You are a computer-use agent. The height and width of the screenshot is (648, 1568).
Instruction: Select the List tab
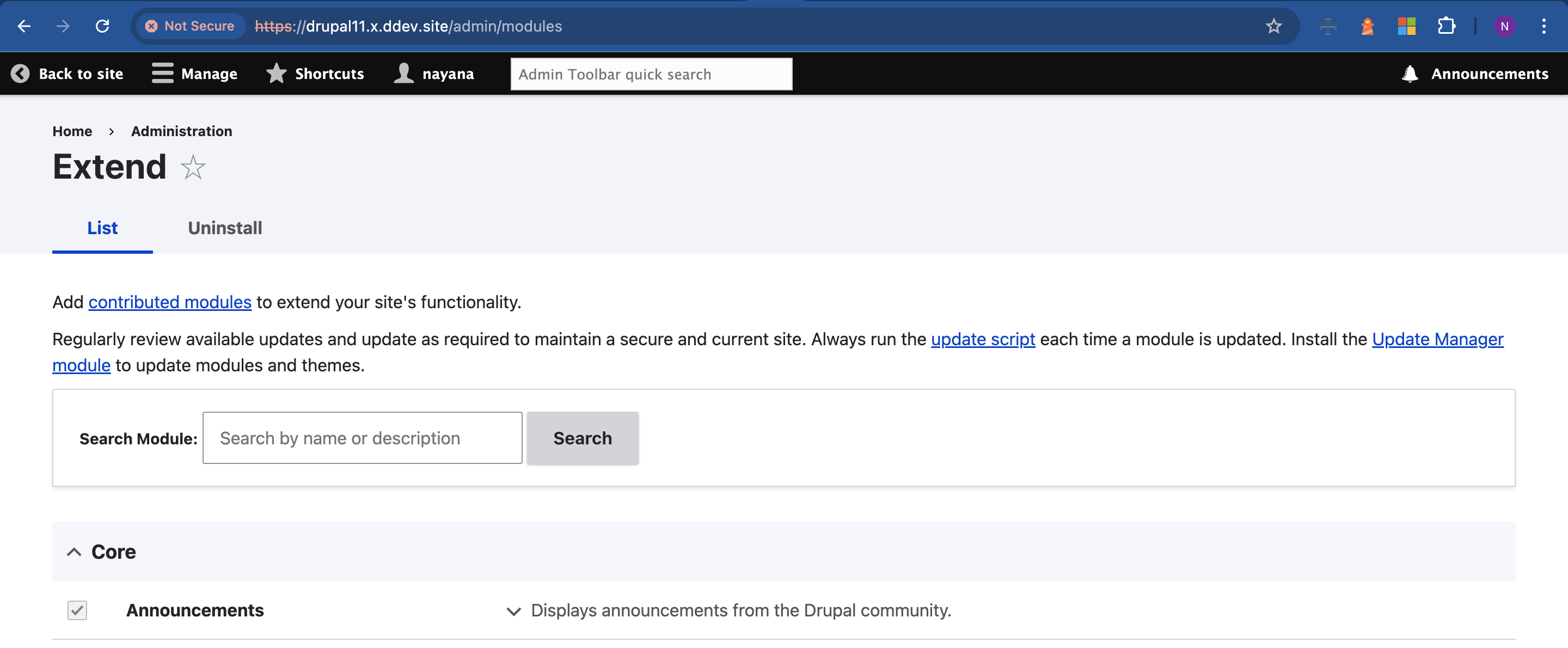click(x=102, y=228)
